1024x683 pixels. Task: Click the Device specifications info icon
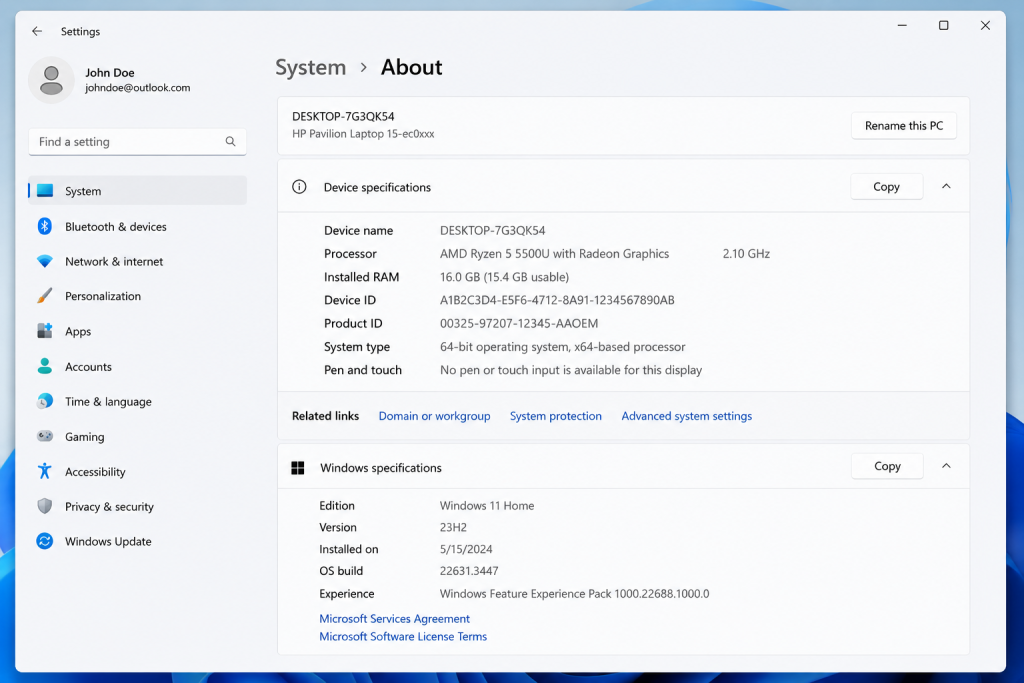299,187
